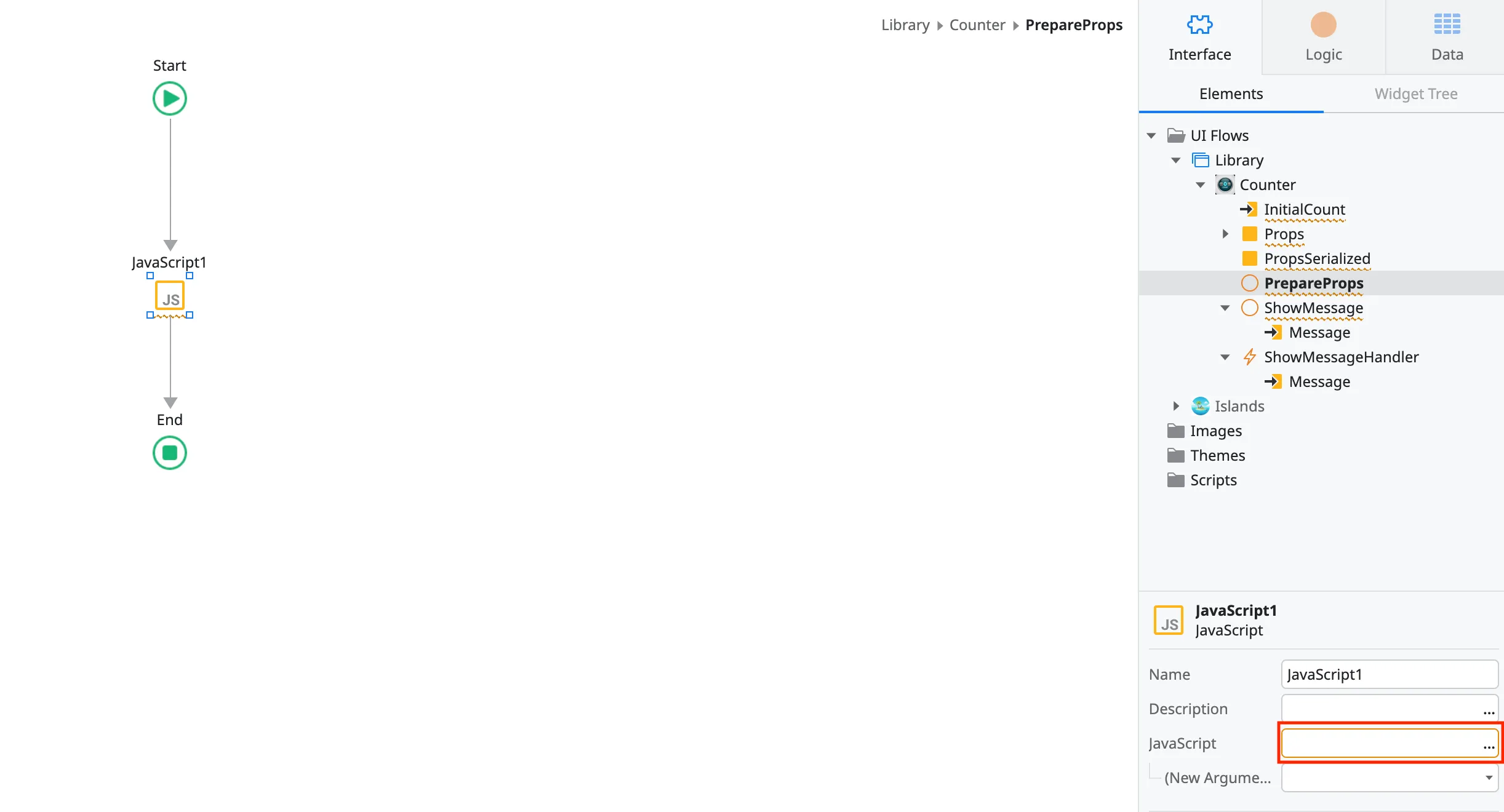Select the Themes folder

1218,455
